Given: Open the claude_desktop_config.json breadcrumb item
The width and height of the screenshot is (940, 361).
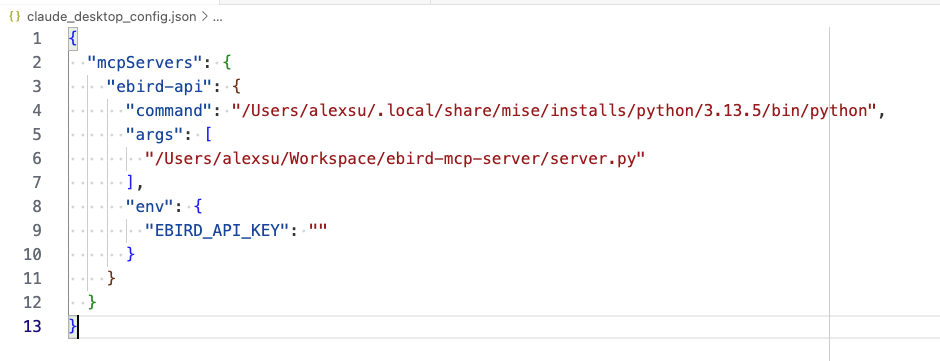Looking at the screenshot, I should 112,17.
